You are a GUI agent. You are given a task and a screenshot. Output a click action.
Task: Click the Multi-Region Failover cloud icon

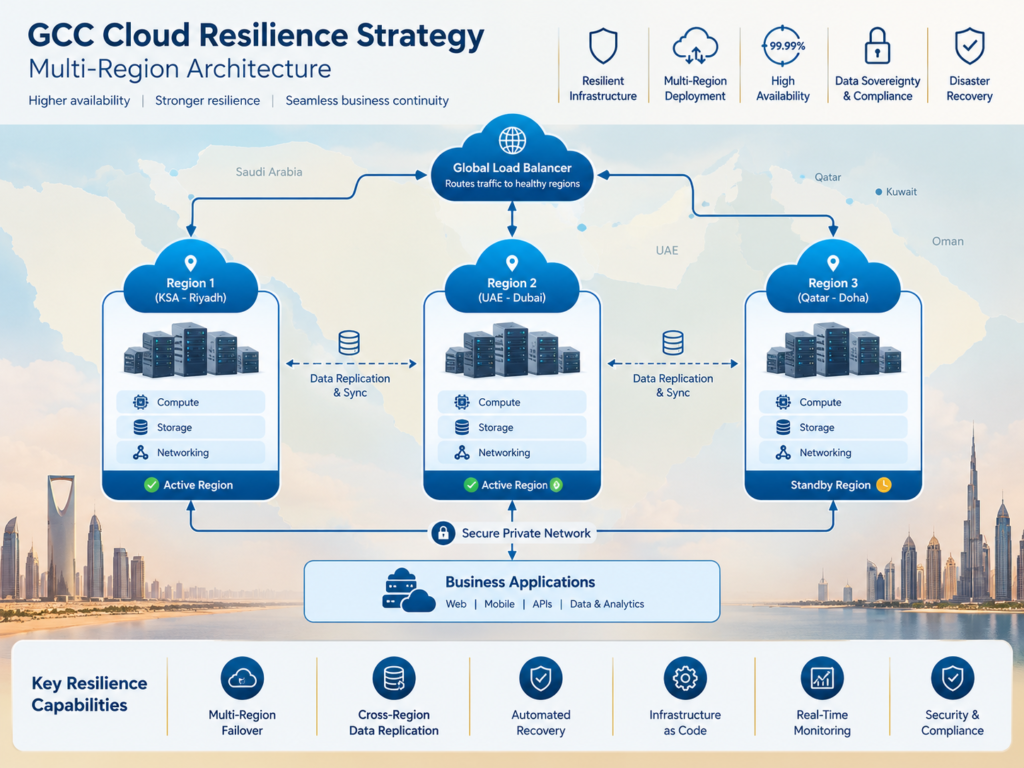242,678
